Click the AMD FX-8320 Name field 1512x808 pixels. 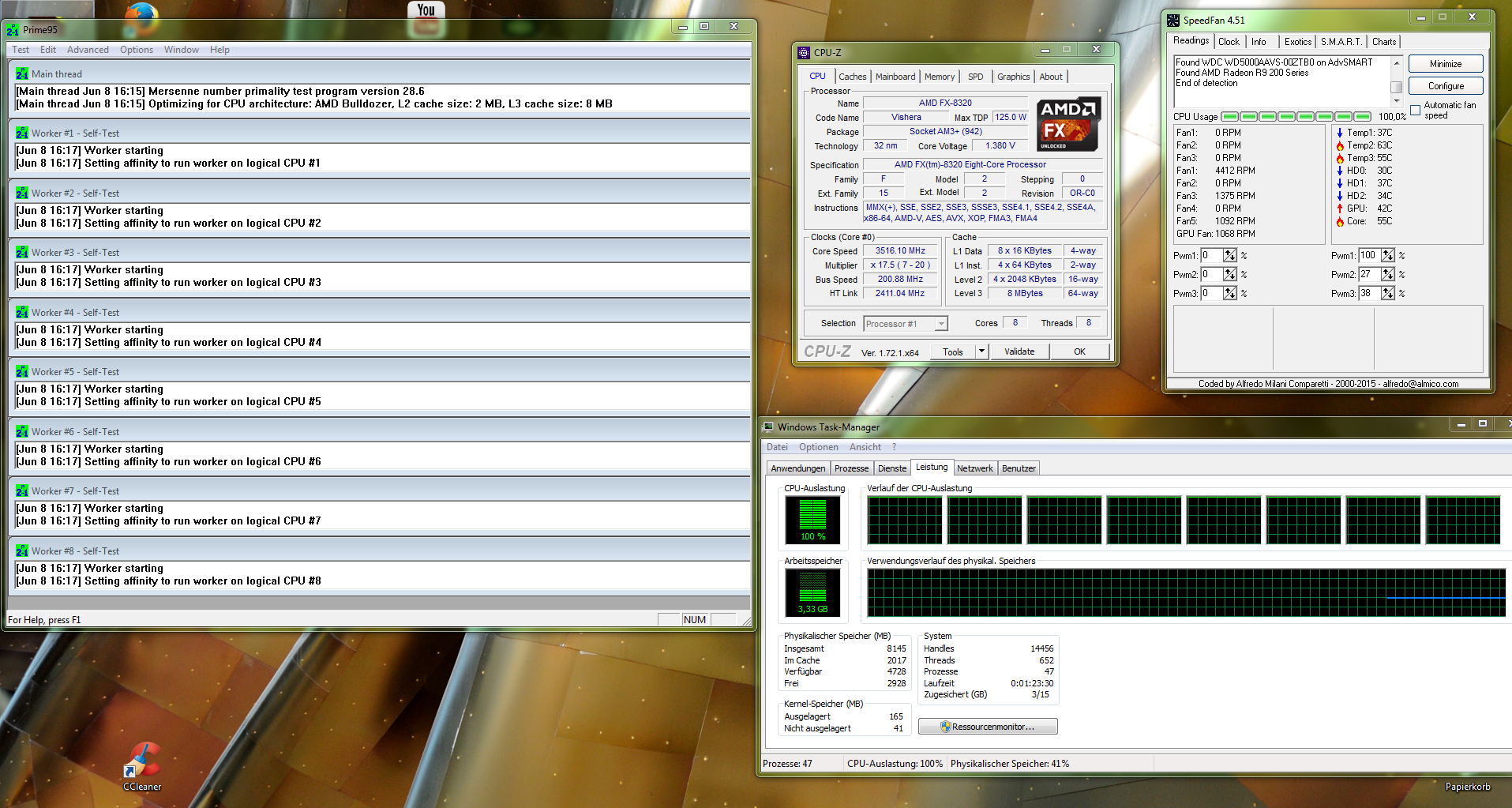(945, 103)
